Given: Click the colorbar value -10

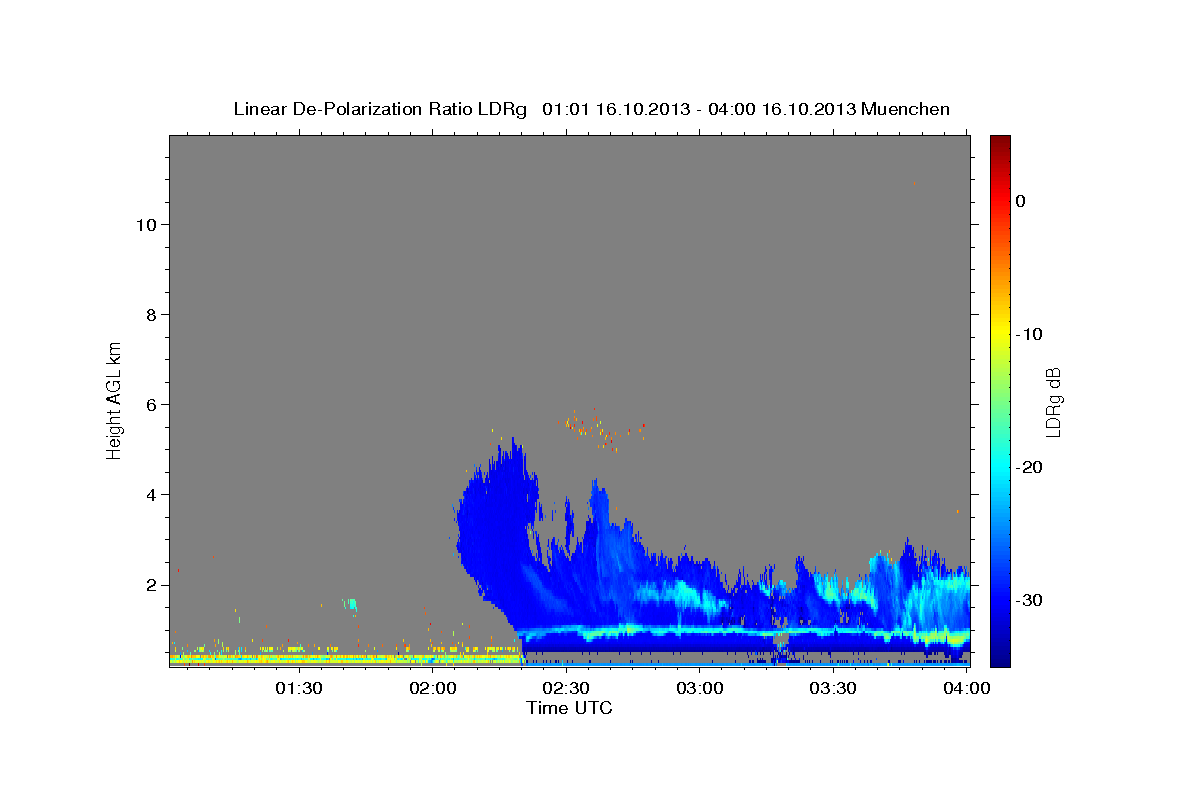Looking at the screenshot, I should pos(1030,334).
